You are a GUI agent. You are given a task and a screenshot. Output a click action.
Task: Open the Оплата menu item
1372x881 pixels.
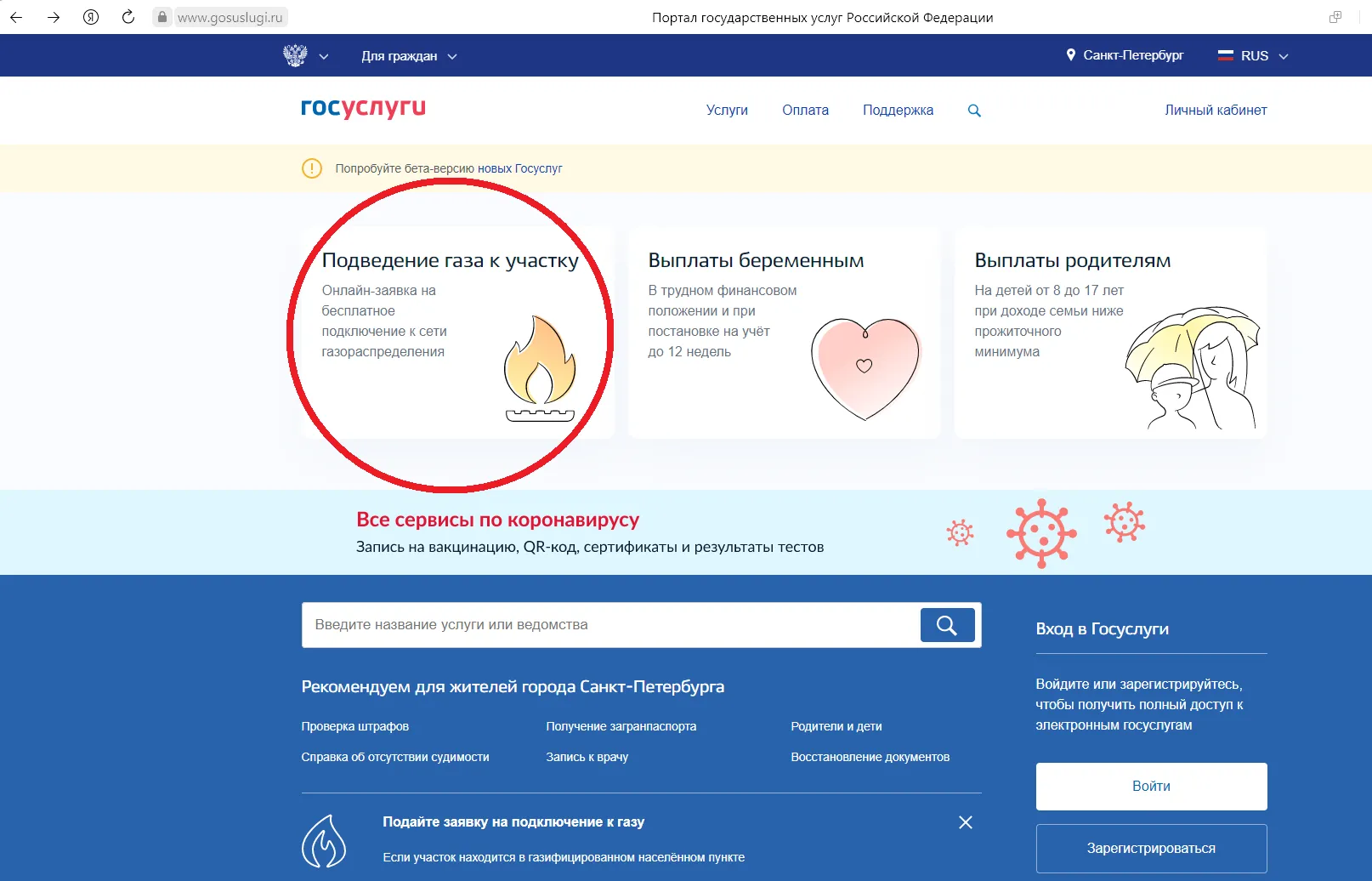pos(805,110)
